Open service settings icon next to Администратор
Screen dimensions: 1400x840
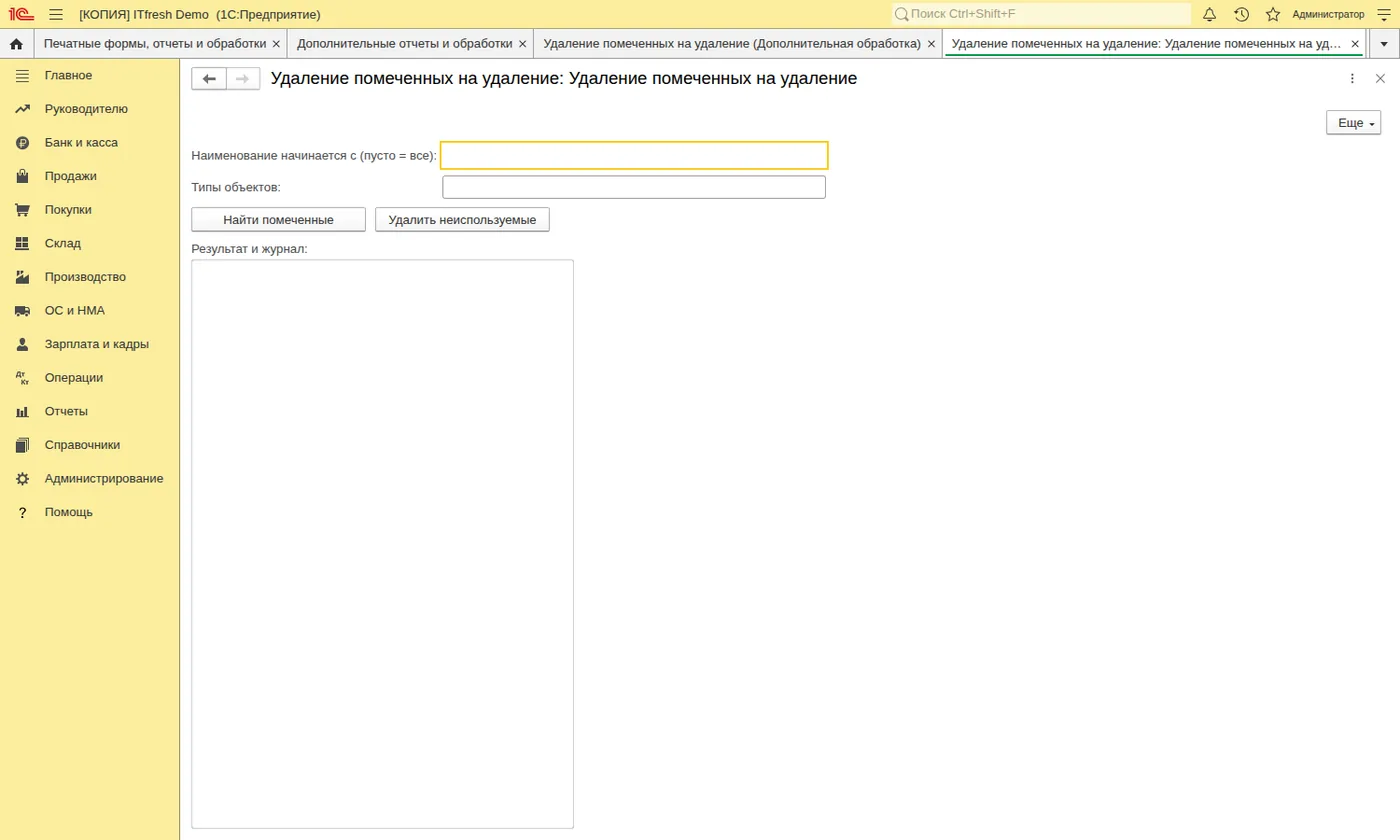point(1385,14)
